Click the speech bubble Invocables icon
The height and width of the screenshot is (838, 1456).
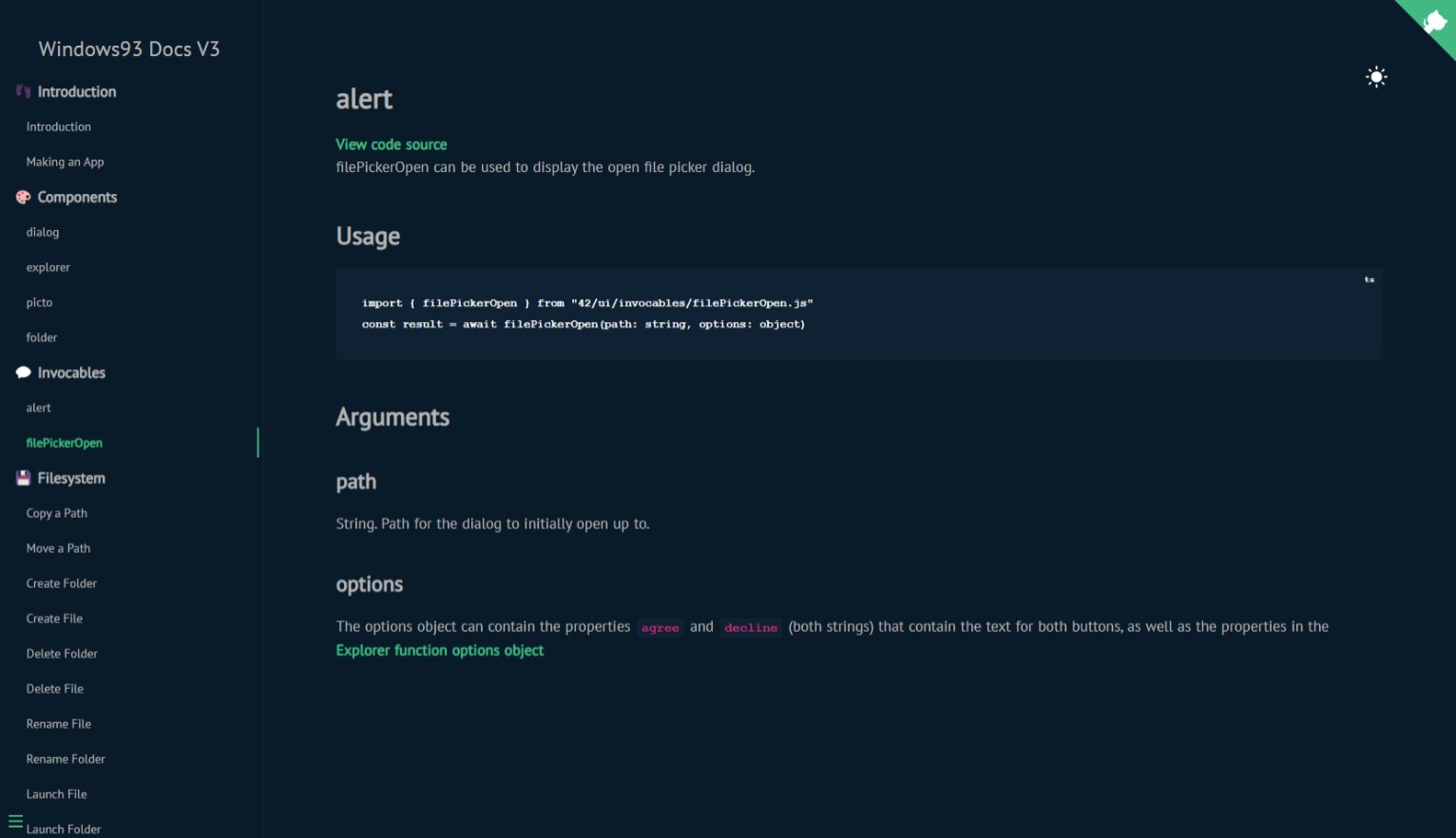(23, 373)
